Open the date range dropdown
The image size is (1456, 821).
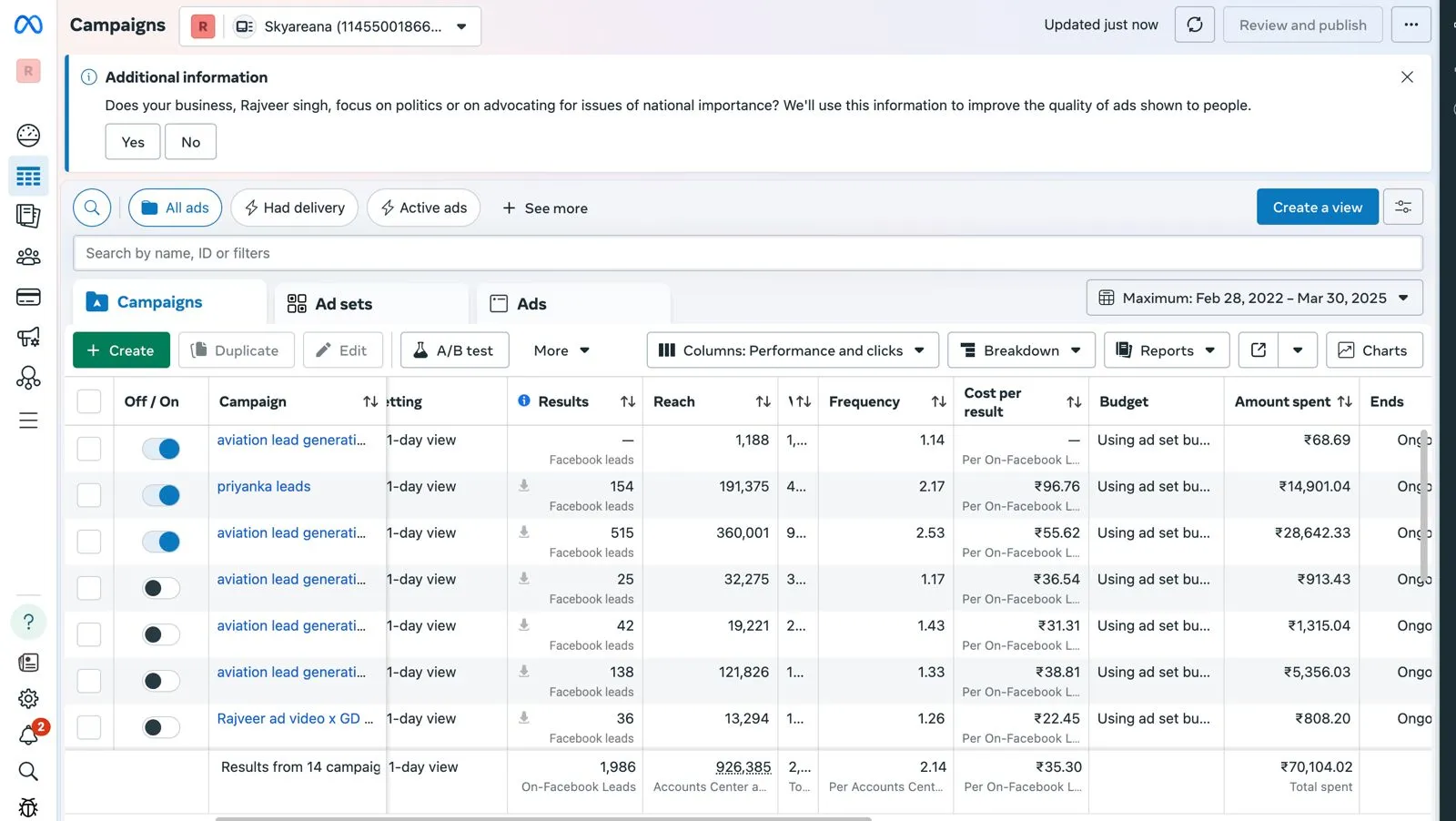click(x=1254, y=298)
